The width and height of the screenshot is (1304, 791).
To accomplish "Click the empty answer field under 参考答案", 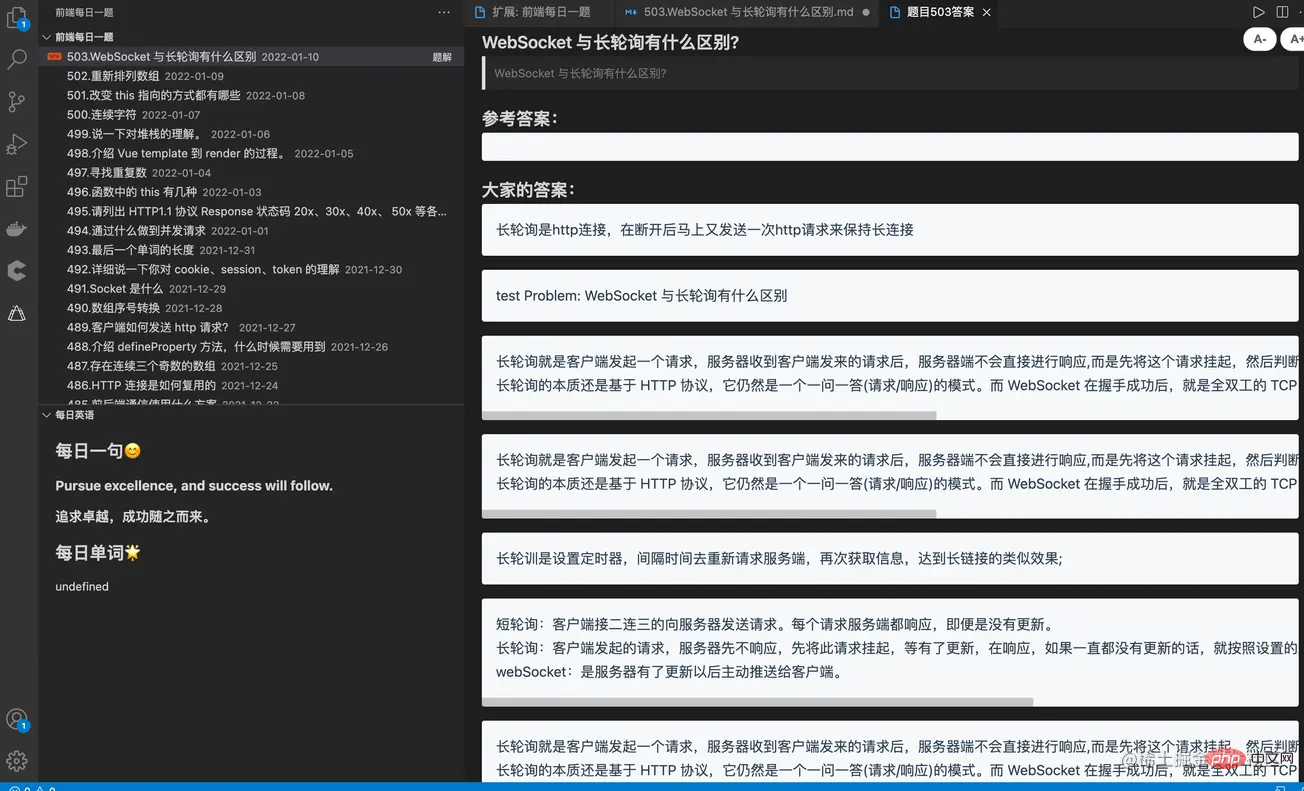I will pos(890,146).
